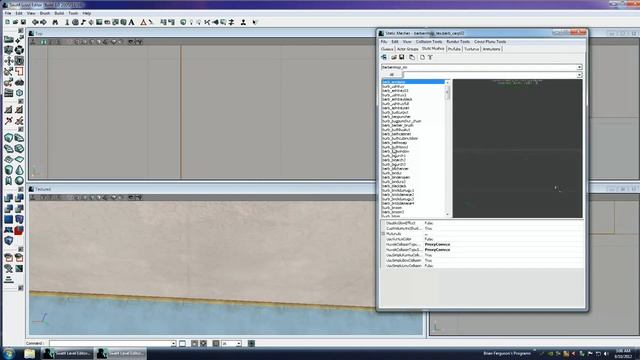This screenshot has width=640, height=360.
Task: Click the T icon in Static Meshes toolbar
Action: [430, 58]
